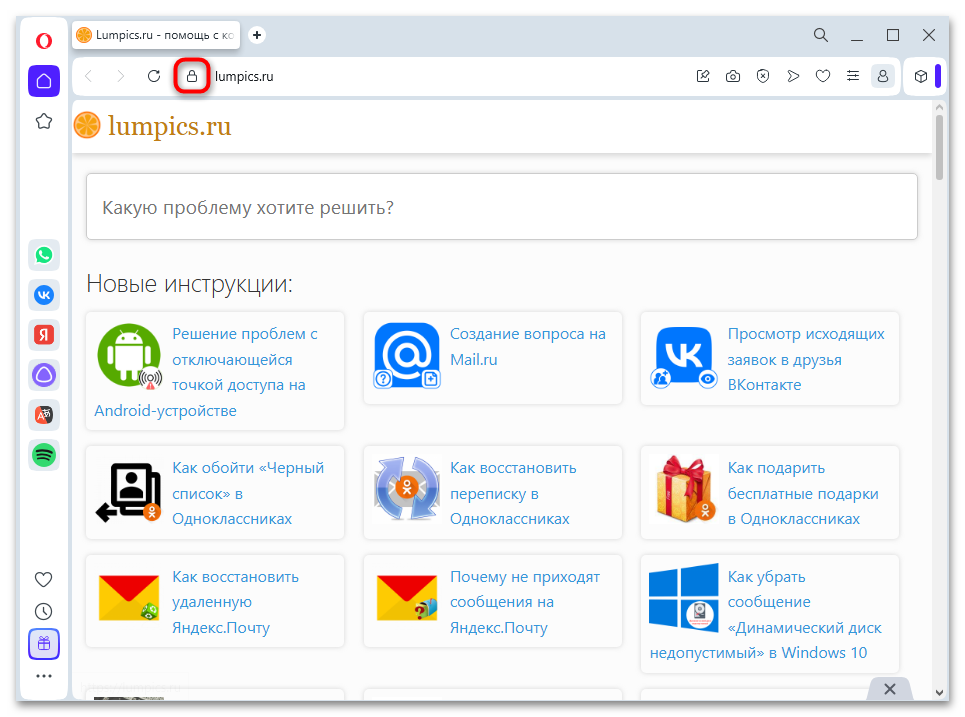The image size is (965, 717).
Task: Click the blue Mail.ru @ thumbnail
Action: click(x=407, y=356)
